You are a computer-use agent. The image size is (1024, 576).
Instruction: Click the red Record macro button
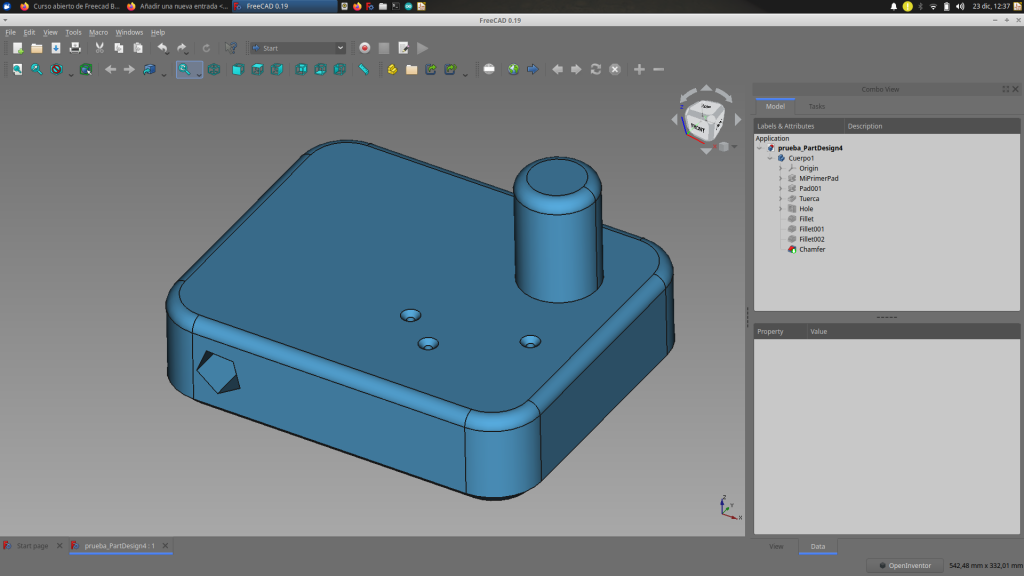365,48
